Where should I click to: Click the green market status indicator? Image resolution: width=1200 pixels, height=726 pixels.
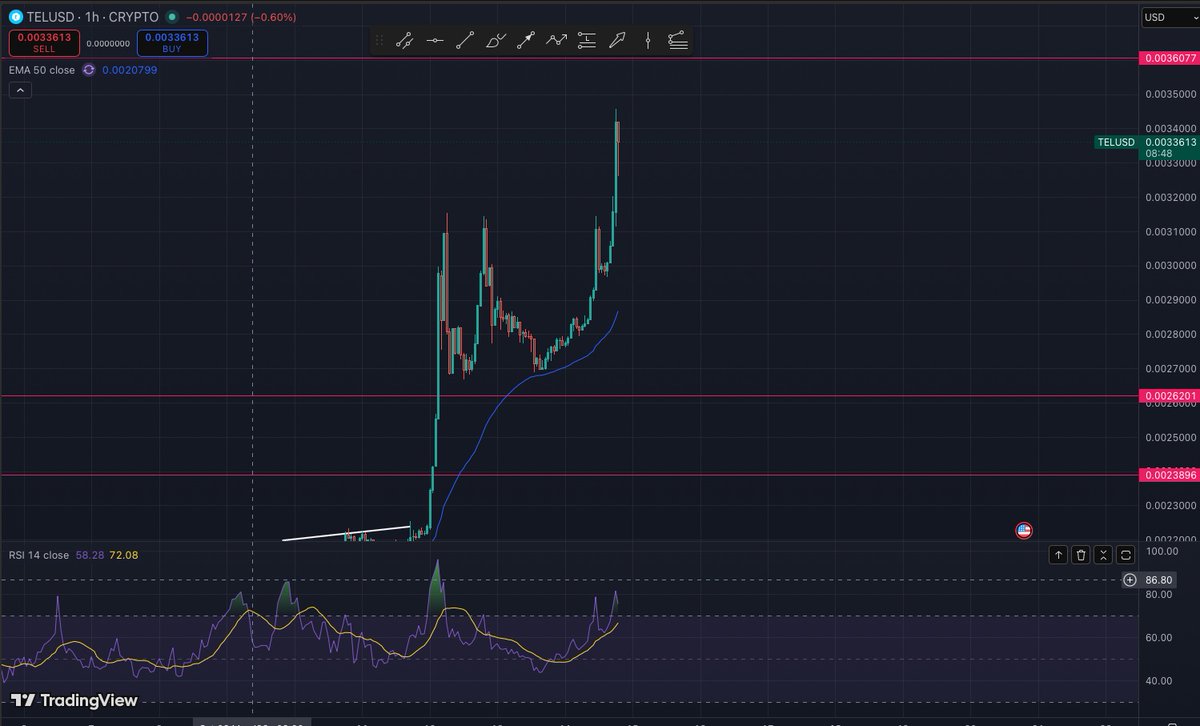click(x=173, y=17)
